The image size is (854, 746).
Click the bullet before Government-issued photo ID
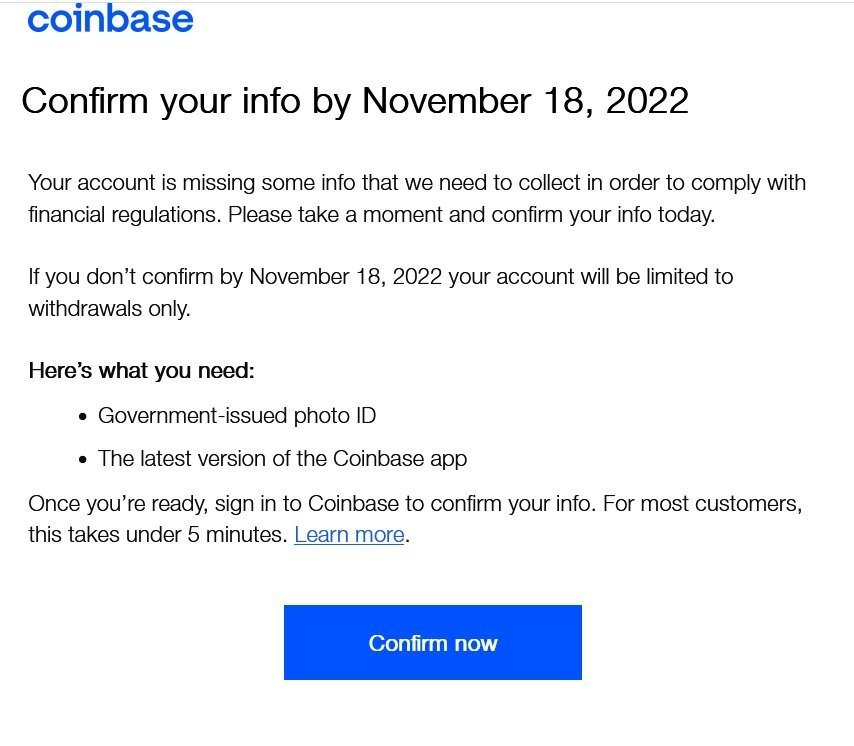pos(83,417)
